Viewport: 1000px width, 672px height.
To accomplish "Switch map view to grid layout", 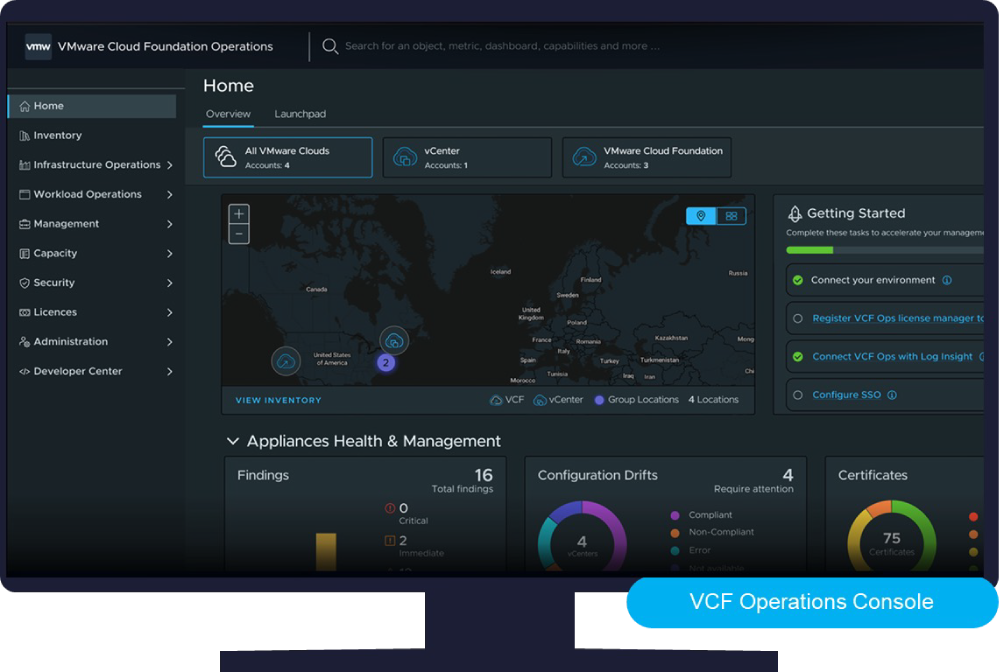I will click(x=730, y=216).
